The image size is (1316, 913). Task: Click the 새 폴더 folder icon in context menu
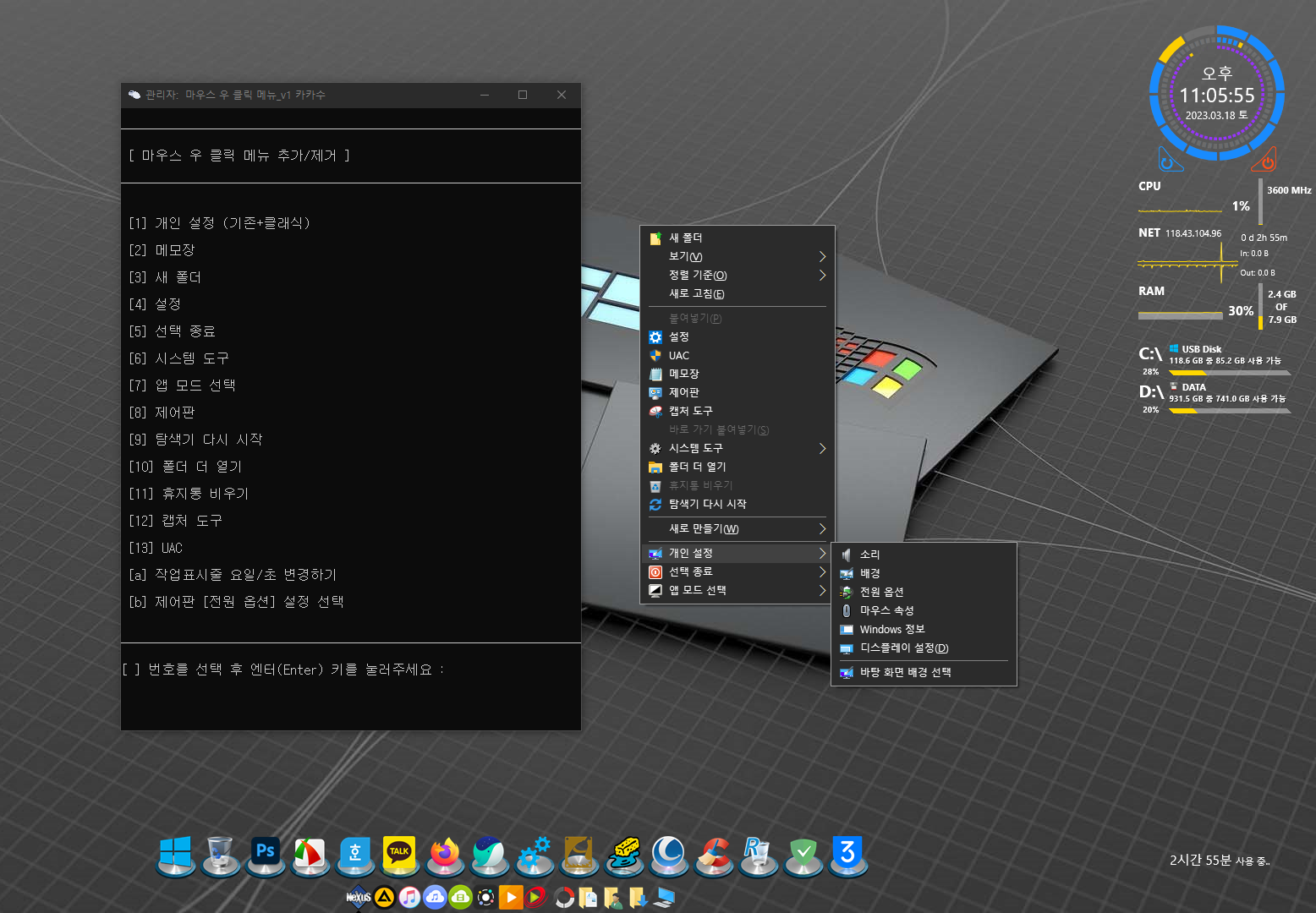click(655, 238)
